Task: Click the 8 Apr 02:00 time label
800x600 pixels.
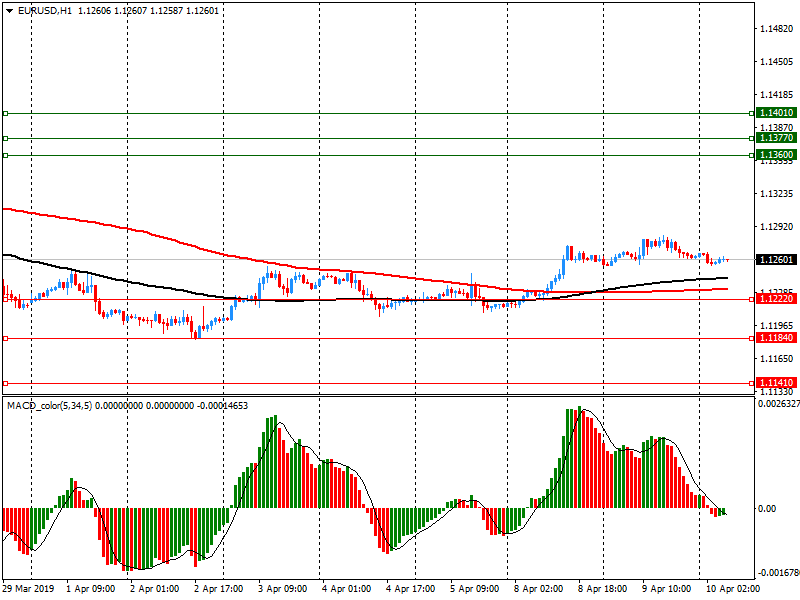Action: [539, 589]
